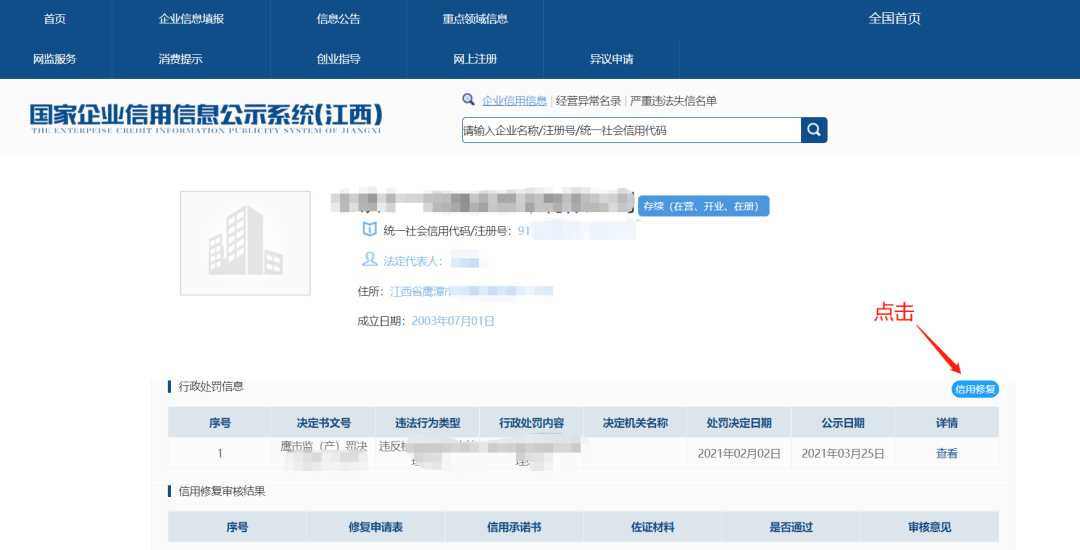
Task: Open the 消费提示 menu item
Action: [x=180, y=59]
